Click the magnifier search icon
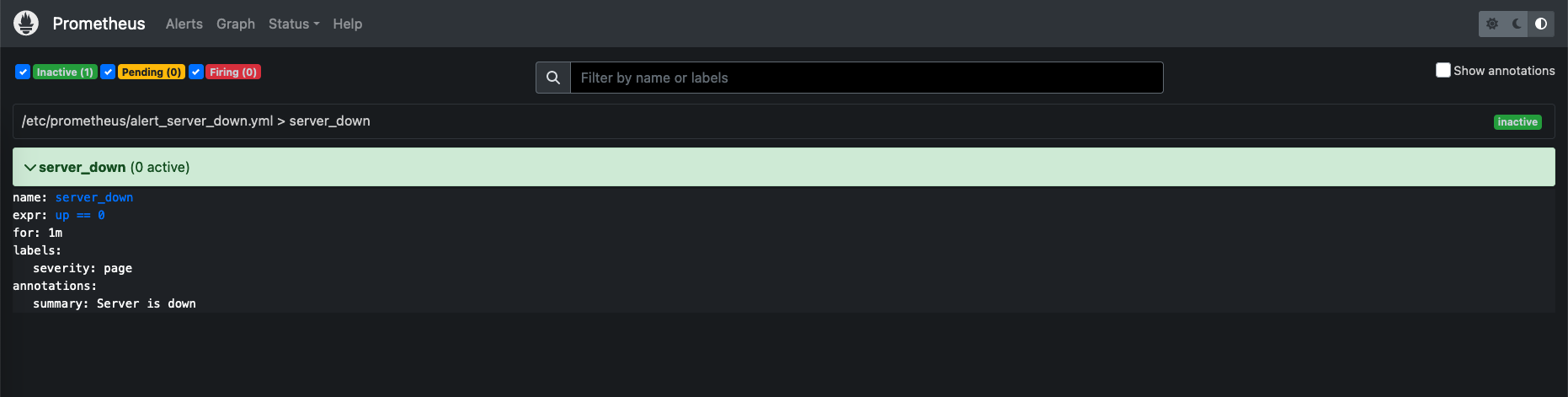The height and width of the screenshot is (397, 1568). click(553, 78)
